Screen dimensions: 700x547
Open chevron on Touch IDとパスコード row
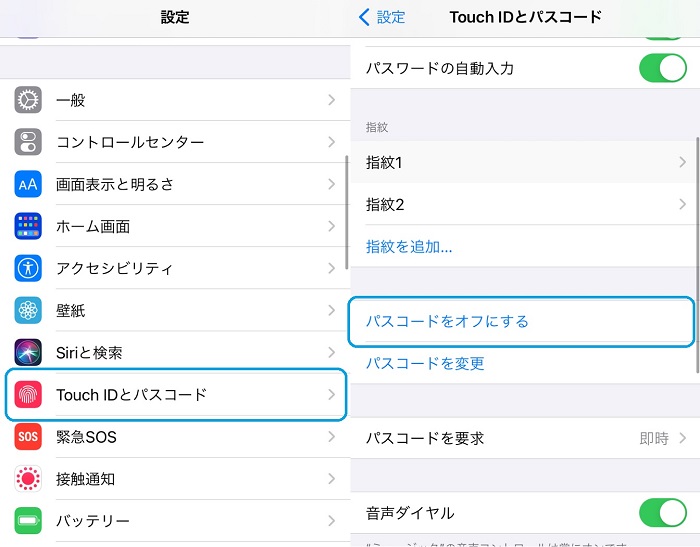(331, 394)
